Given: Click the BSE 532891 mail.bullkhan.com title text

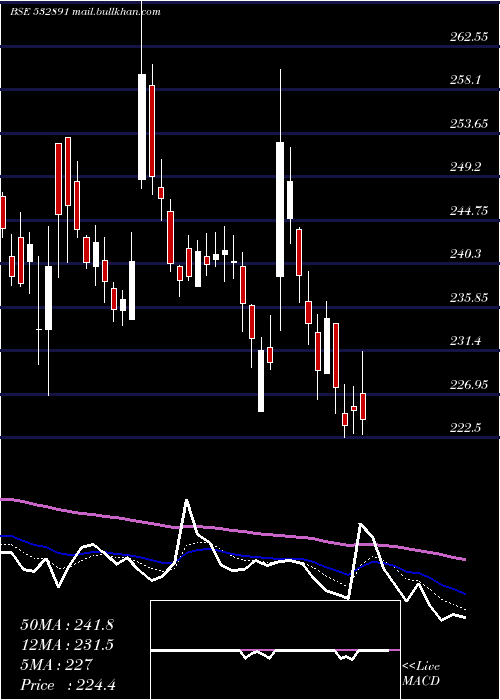Looking at the screenshot, I should tap(85, 12).
